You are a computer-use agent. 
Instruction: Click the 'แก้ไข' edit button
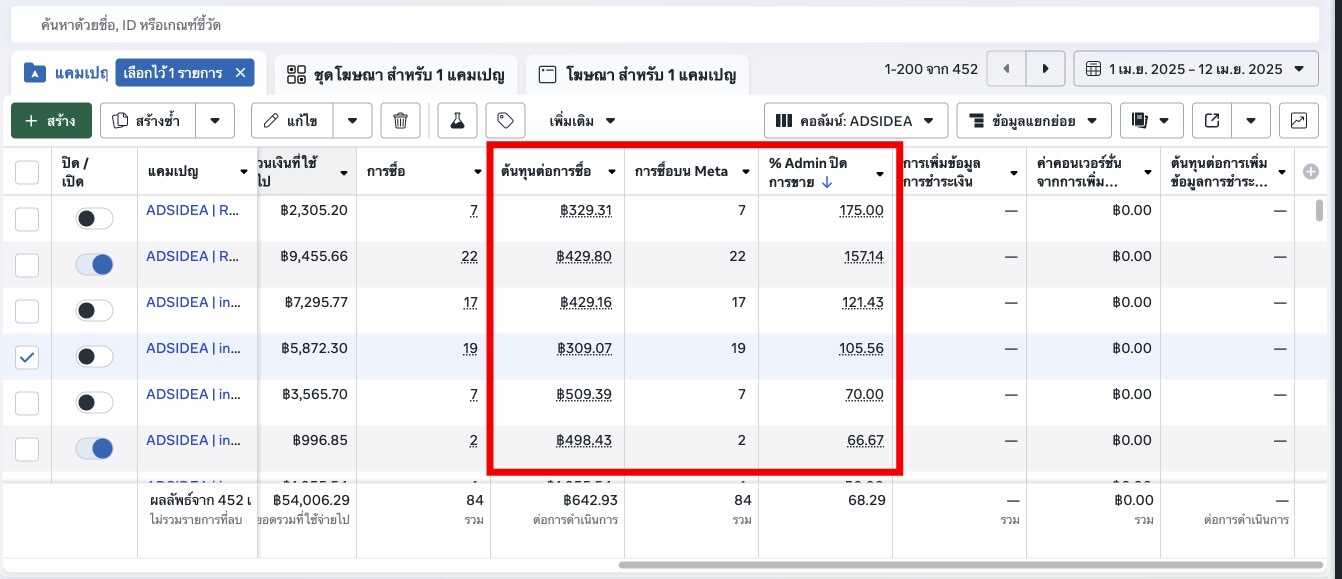[x=291, y=121]
